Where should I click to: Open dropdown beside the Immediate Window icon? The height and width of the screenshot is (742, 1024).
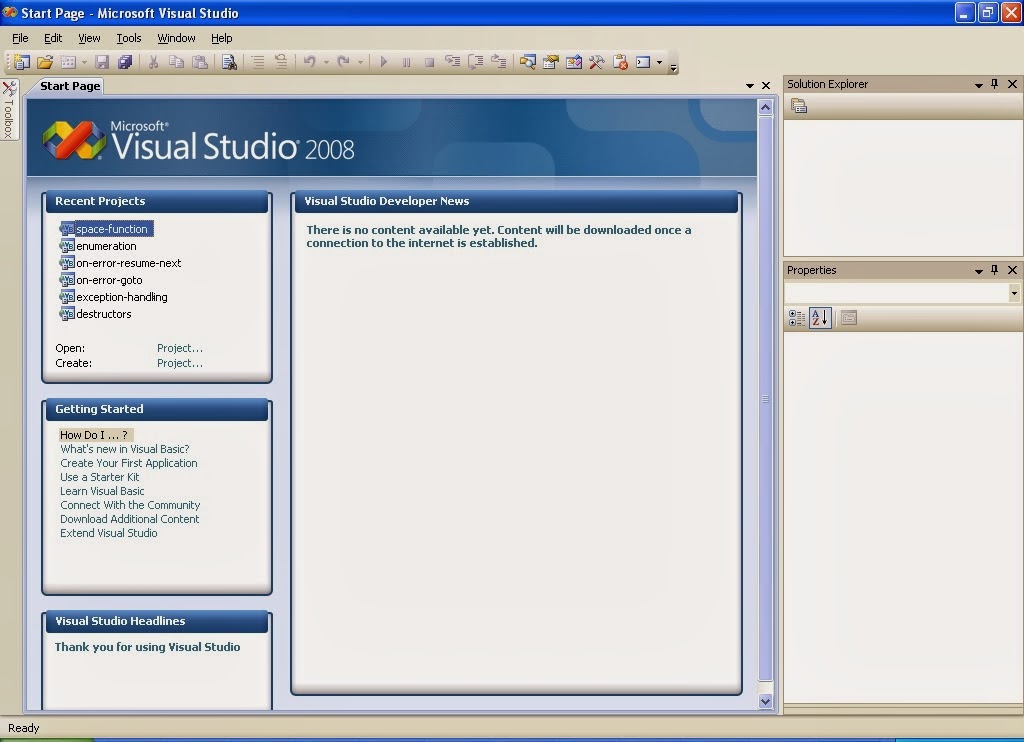point(660,62)
